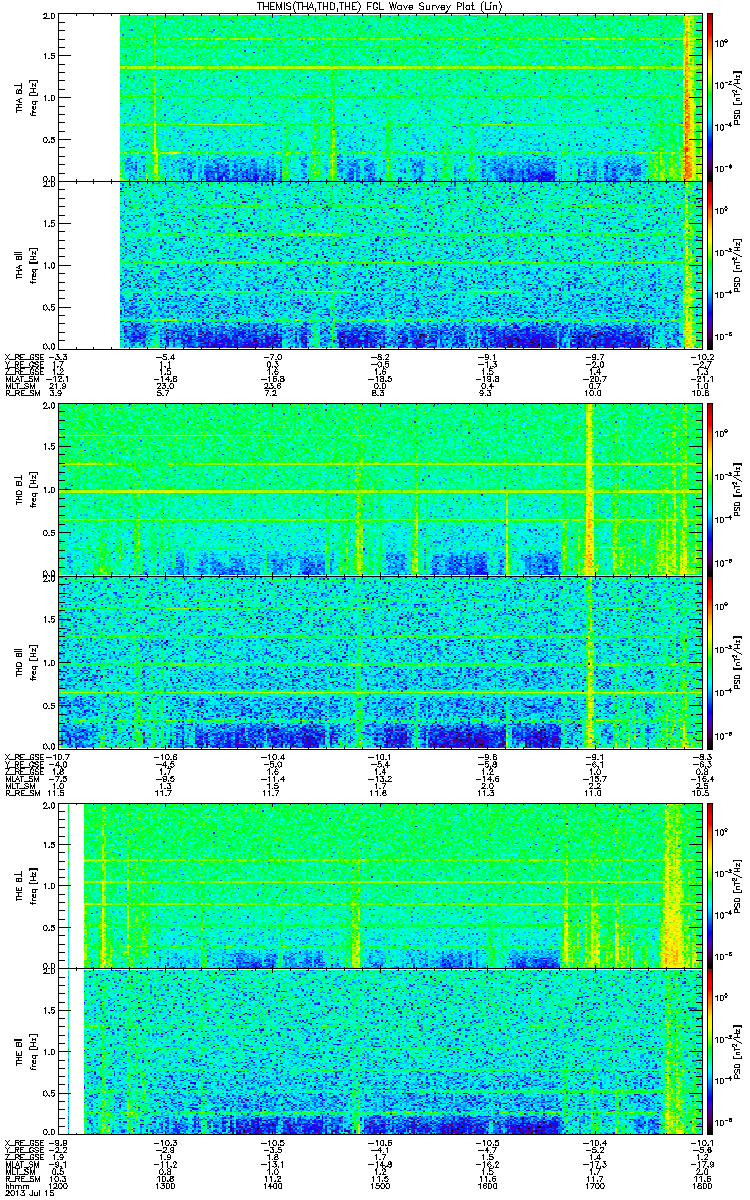Click the THE BL spectrogram panel

pyautogui.click(x=380, y=885)
